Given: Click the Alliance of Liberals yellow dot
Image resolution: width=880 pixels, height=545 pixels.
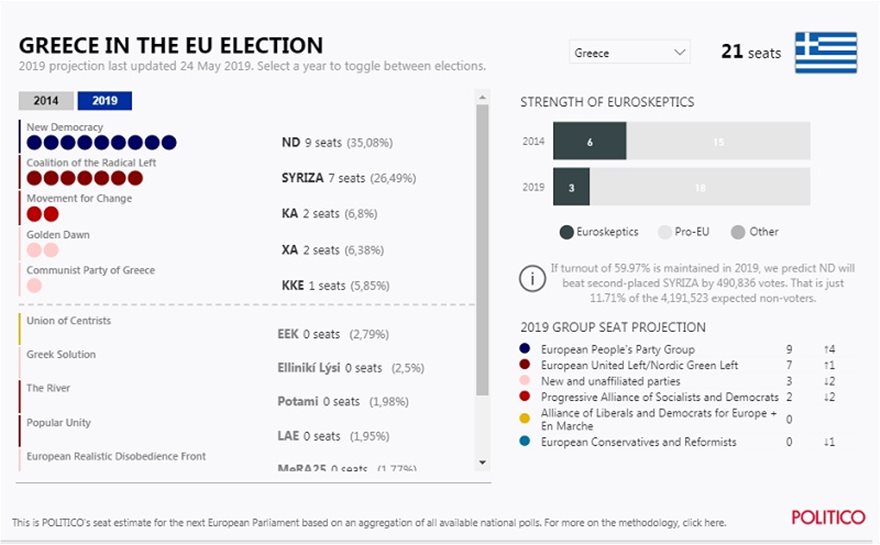Looking at the screenshot, I should [x=526, y=419].
